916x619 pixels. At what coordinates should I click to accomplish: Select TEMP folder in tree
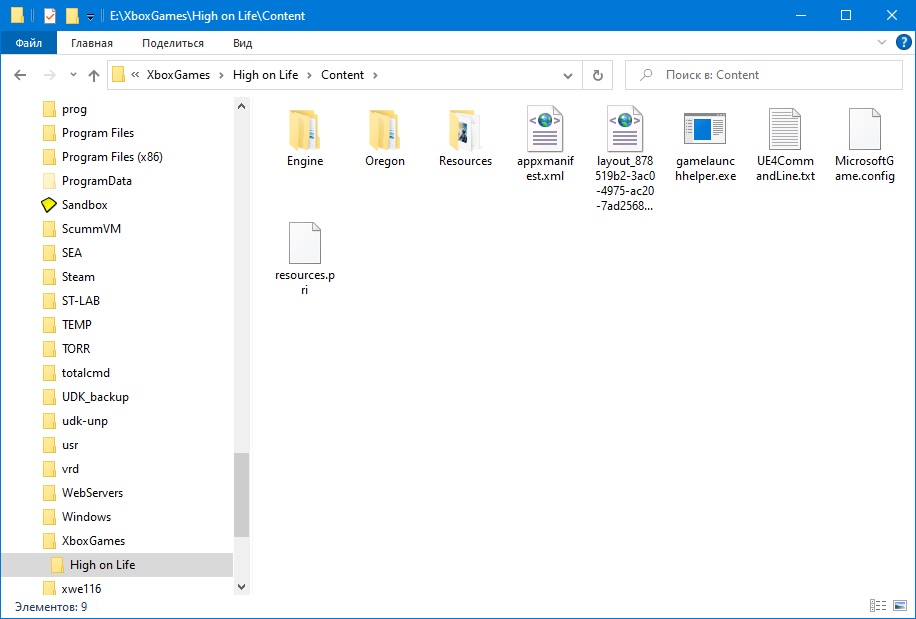[x=77, y=325]
